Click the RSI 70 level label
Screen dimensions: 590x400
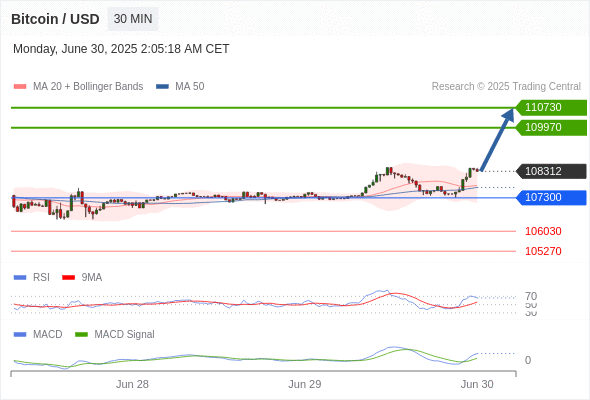[531, 296]
